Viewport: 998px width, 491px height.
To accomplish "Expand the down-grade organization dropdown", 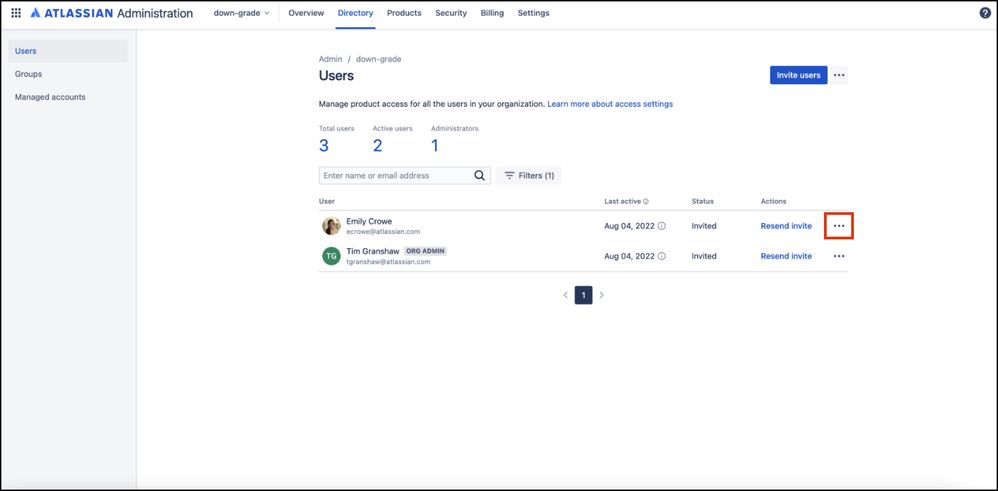I will (x=241, y=13).
